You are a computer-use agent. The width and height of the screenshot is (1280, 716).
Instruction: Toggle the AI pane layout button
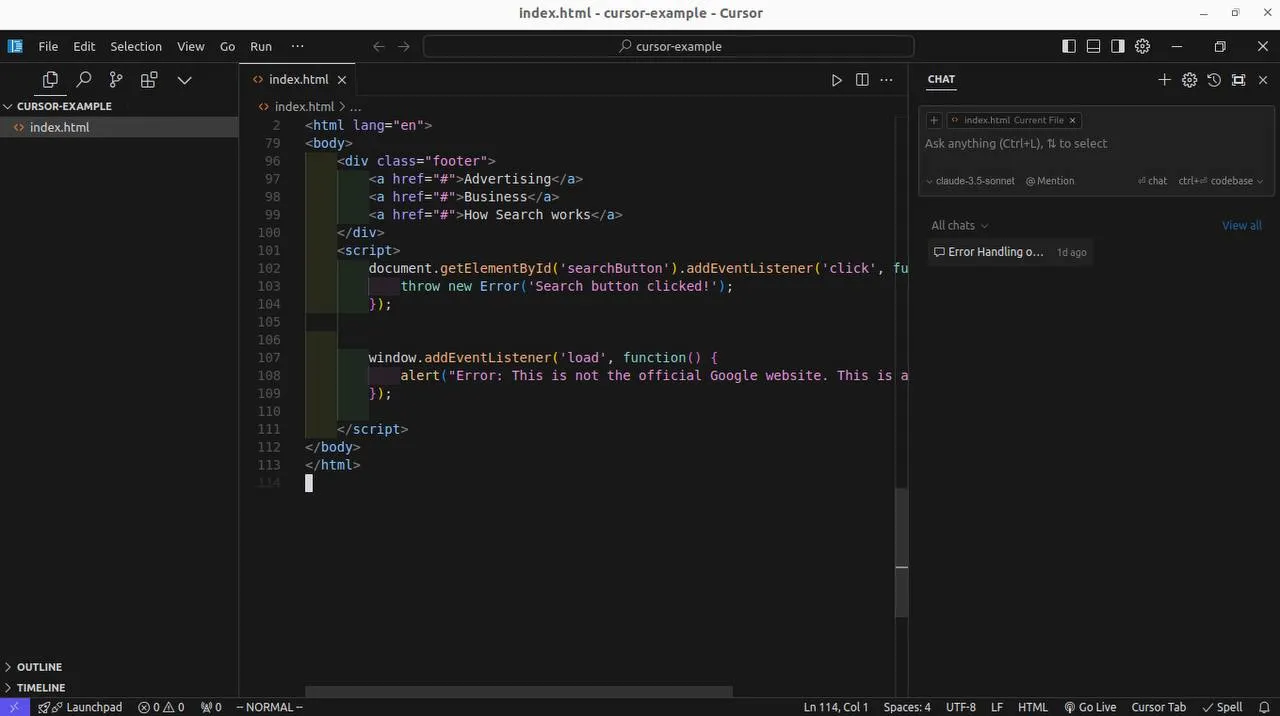(1118, 46)
